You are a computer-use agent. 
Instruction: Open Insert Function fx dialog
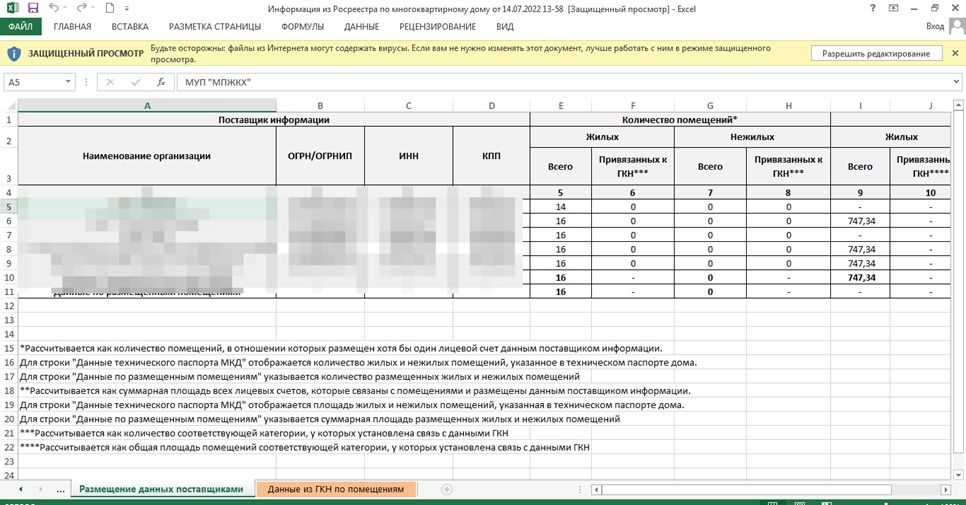[x=161, y=82]
